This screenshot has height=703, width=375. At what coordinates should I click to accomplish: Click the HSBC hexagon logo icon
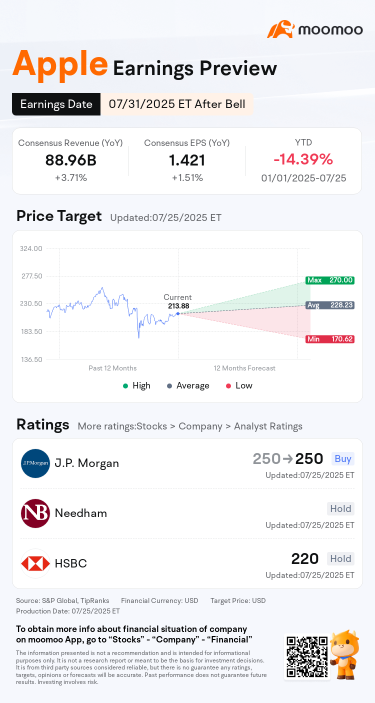35,563
